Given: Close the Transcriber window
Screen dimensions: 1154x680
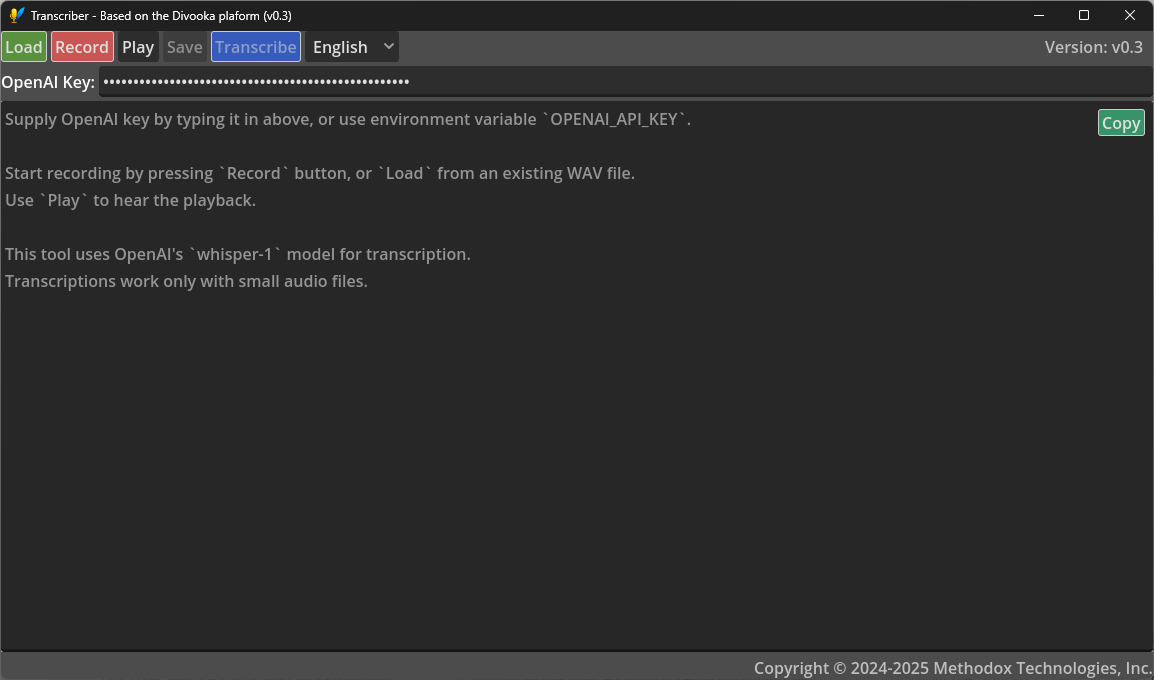Looking at the screenshot, I should pos(1130,15).
